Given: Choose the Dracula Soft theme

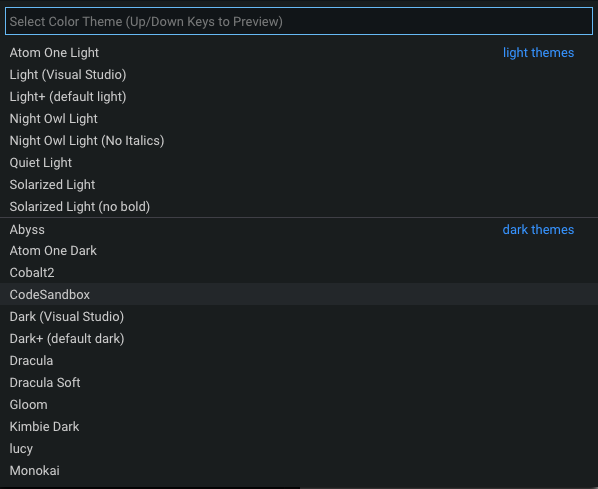Looking at the screenshot, I should [x=299, y=383].
